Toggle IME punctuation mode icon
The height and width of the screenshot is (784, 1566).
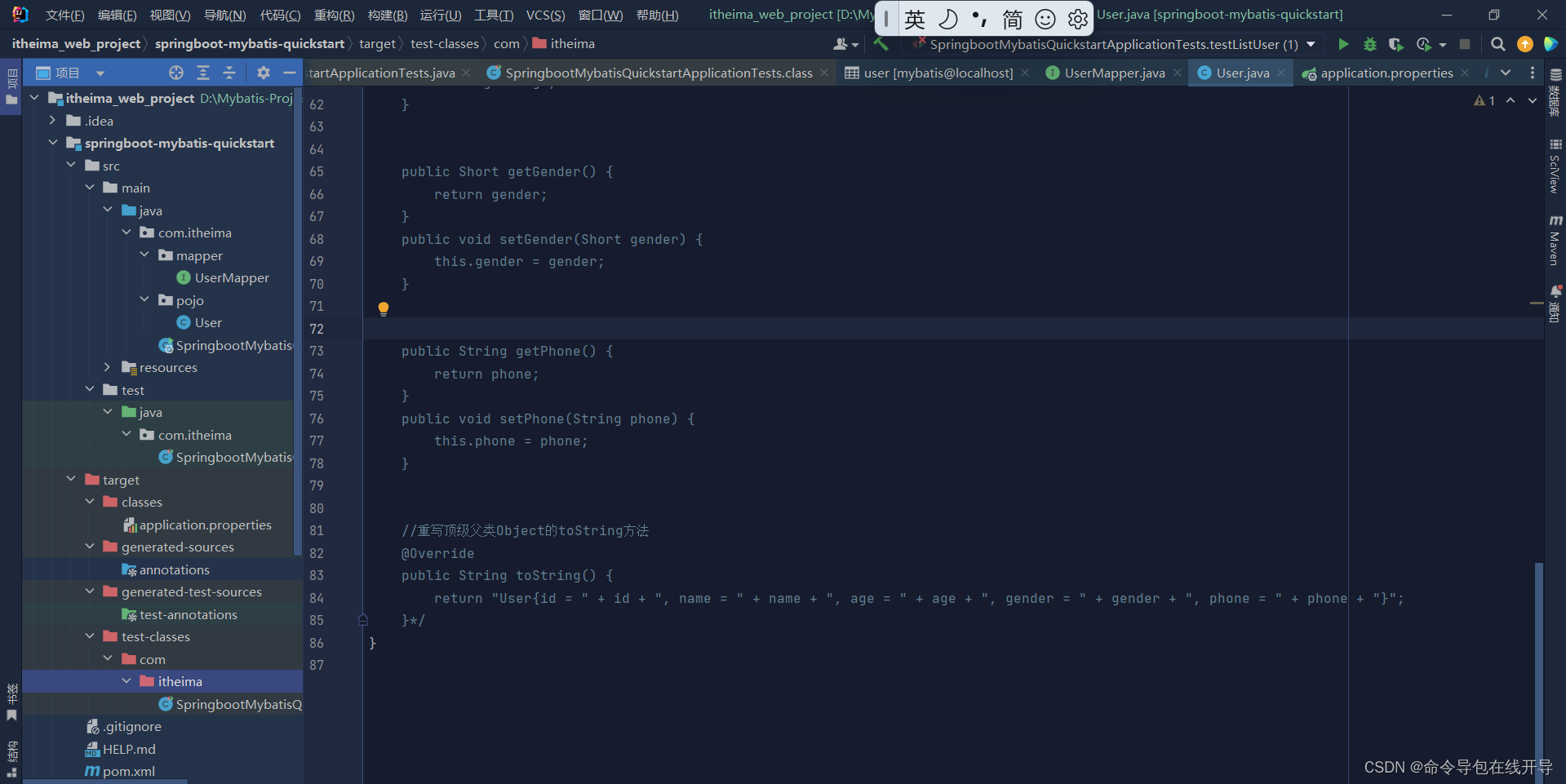click(x=980, y=19)
